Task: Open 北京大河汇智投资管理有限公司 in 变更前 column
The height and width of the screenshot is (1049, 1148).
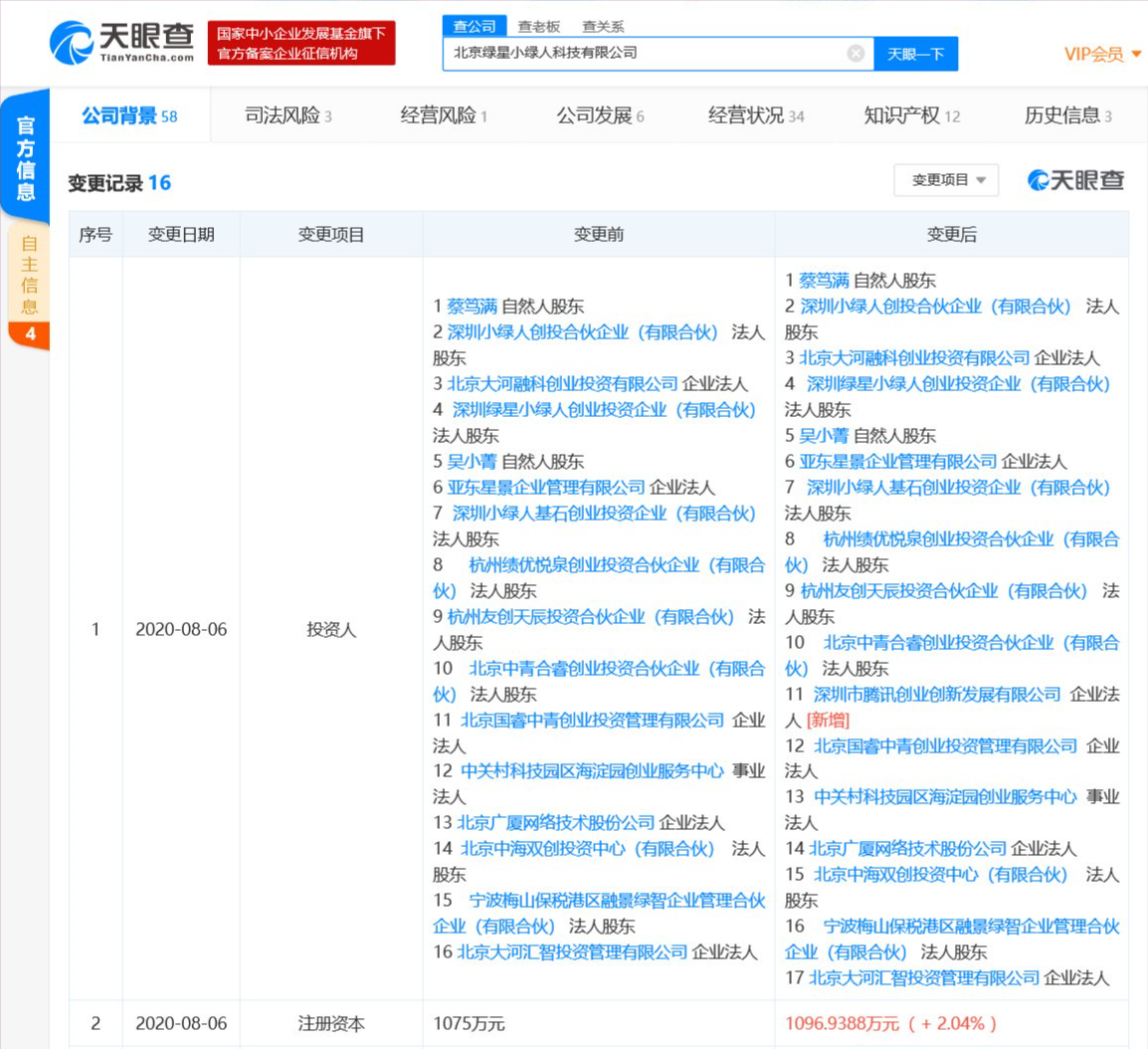Action: click(572, 951)
